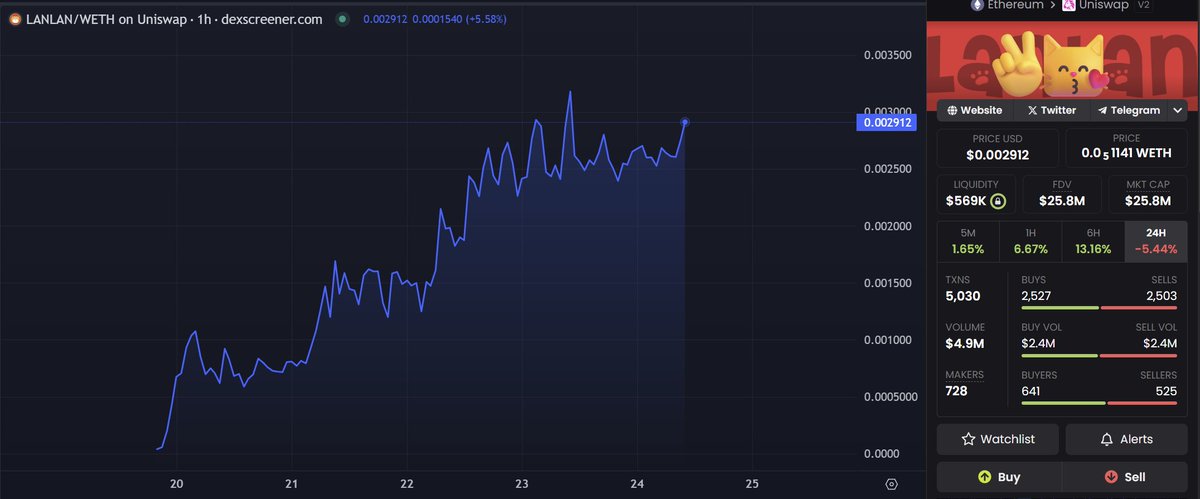Open the token Twitter link
This screenshot has height=499, width=1200.
coord(1051,110)
